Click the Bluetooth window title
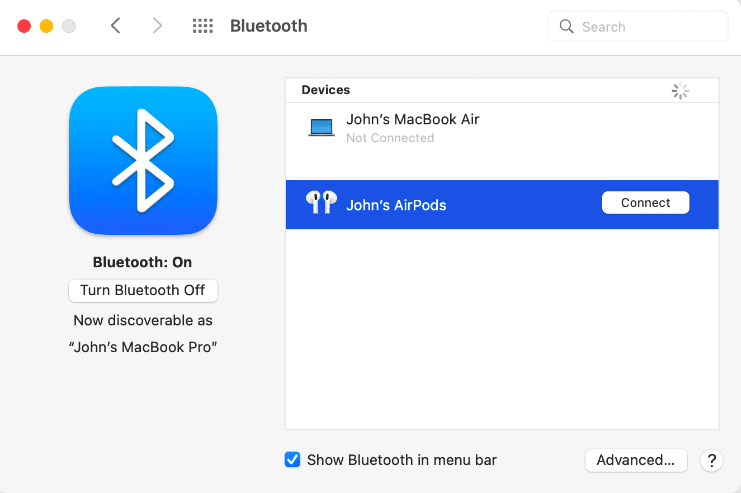The image size is (741, 493). click(x=268, y=26)
